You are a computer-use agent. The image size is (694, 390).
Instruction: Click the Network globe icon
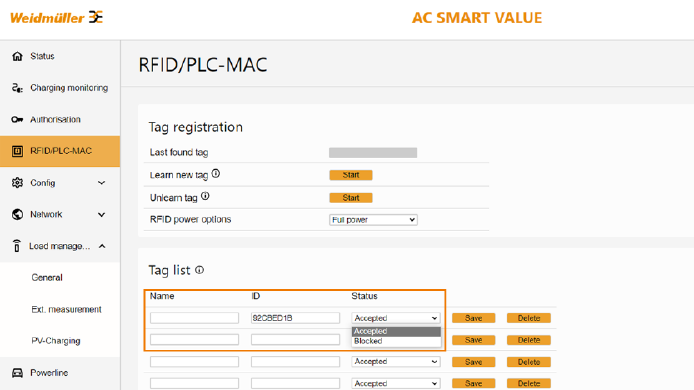(x=17, y=214)
